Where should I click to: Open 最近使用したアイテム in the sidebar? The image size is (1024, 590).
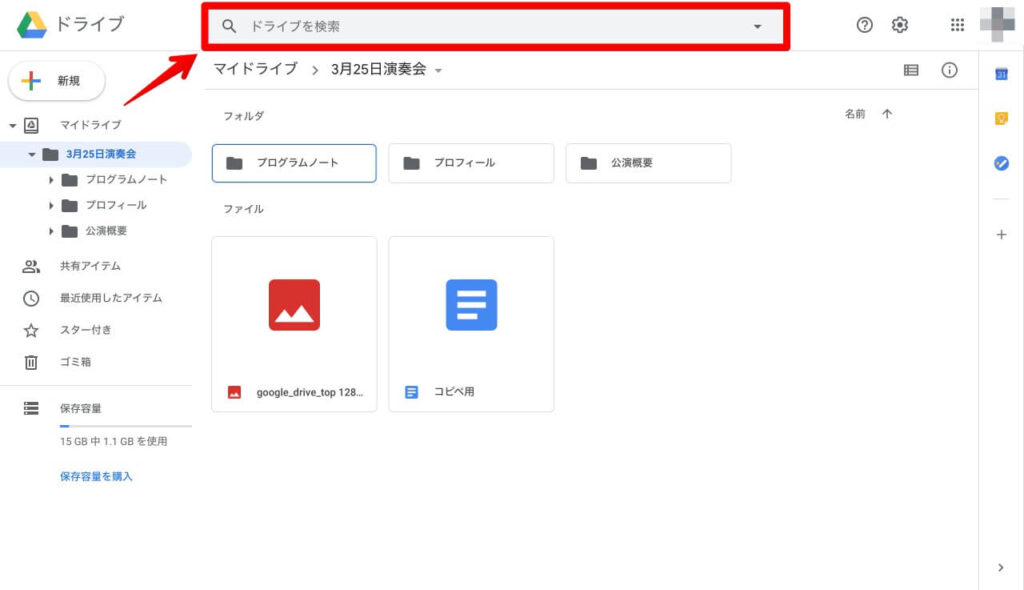pos(111,298)
